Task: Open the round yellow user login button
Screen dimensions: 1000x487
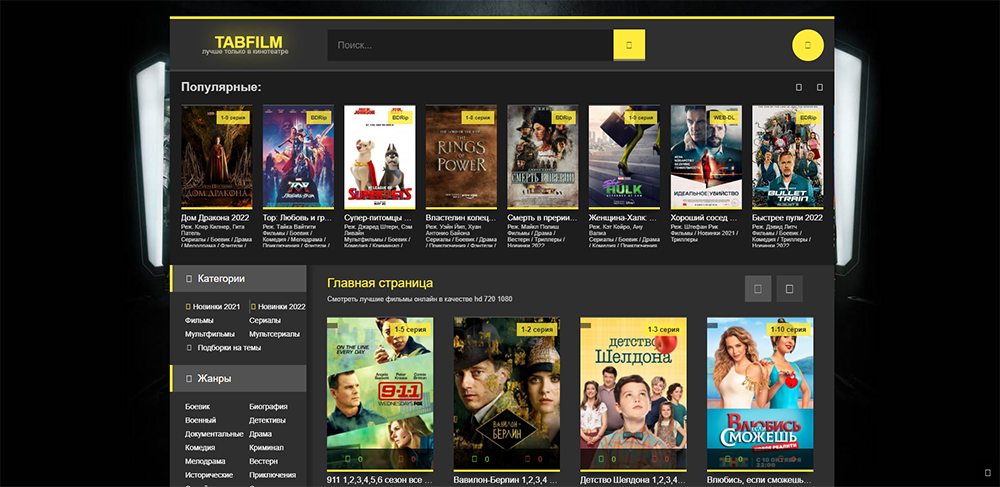Action: (x=807, y=45)
